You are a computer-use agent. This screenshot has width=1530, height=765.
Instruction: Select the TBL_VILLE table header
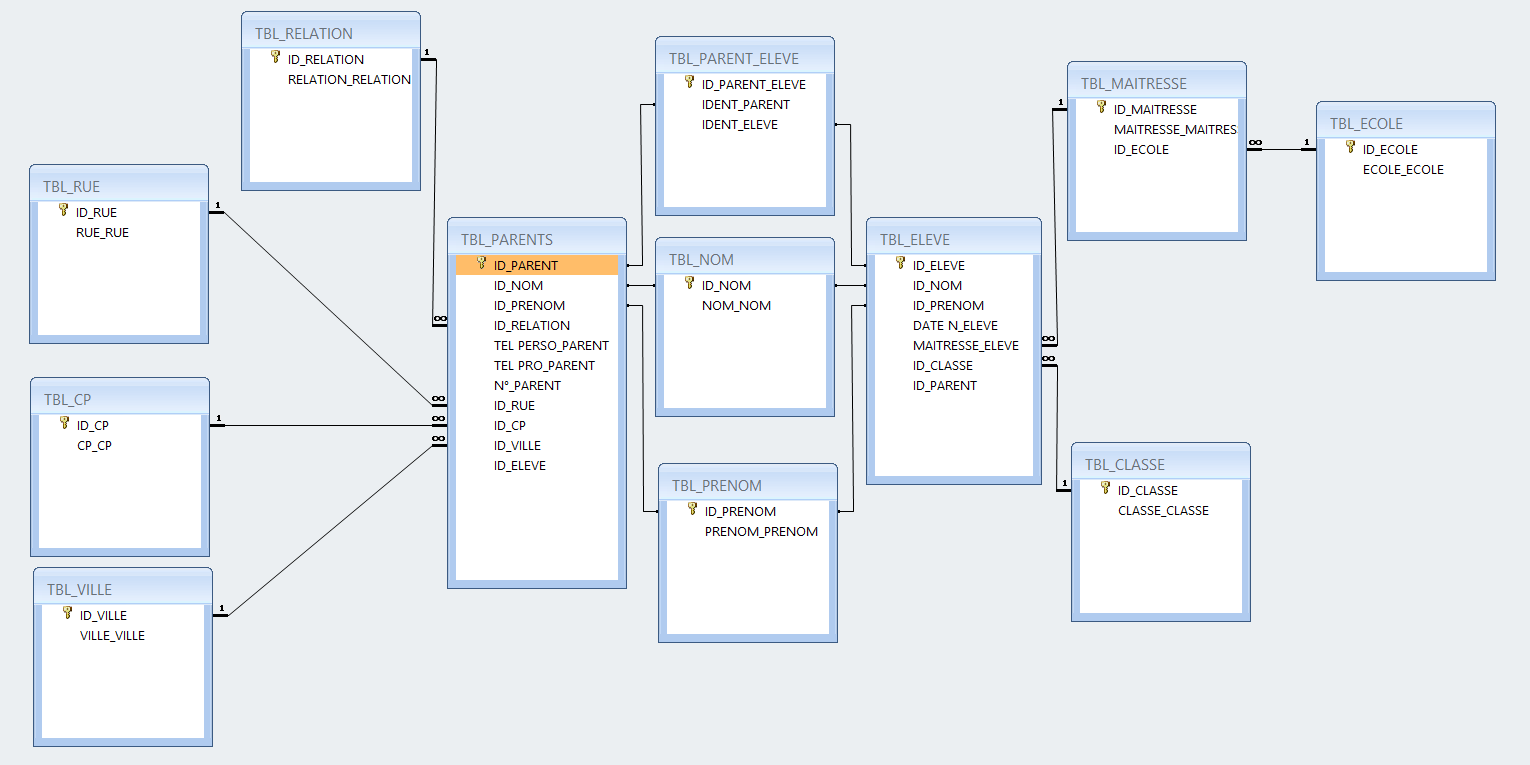pyautogui.click(x=123, y=589)
